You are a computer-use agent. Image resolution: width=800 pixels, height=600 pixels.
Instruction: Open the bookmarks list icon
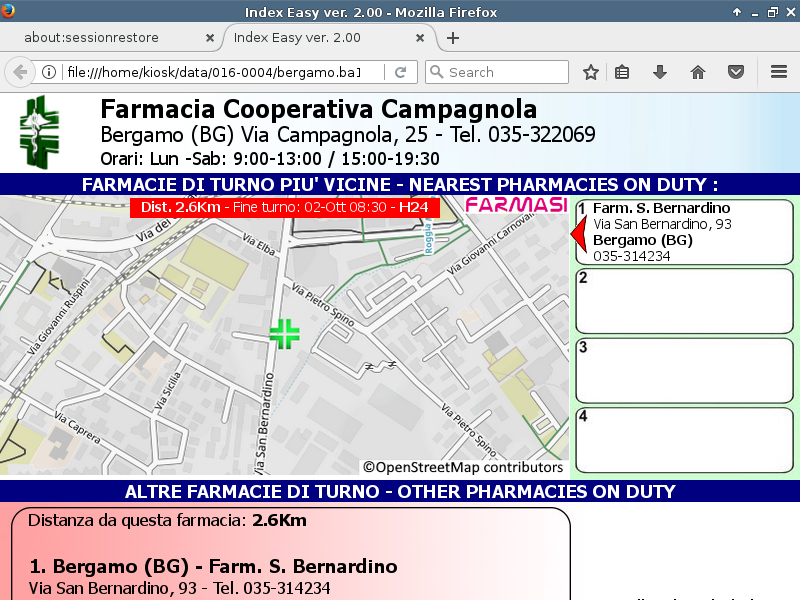click(622, 72)
